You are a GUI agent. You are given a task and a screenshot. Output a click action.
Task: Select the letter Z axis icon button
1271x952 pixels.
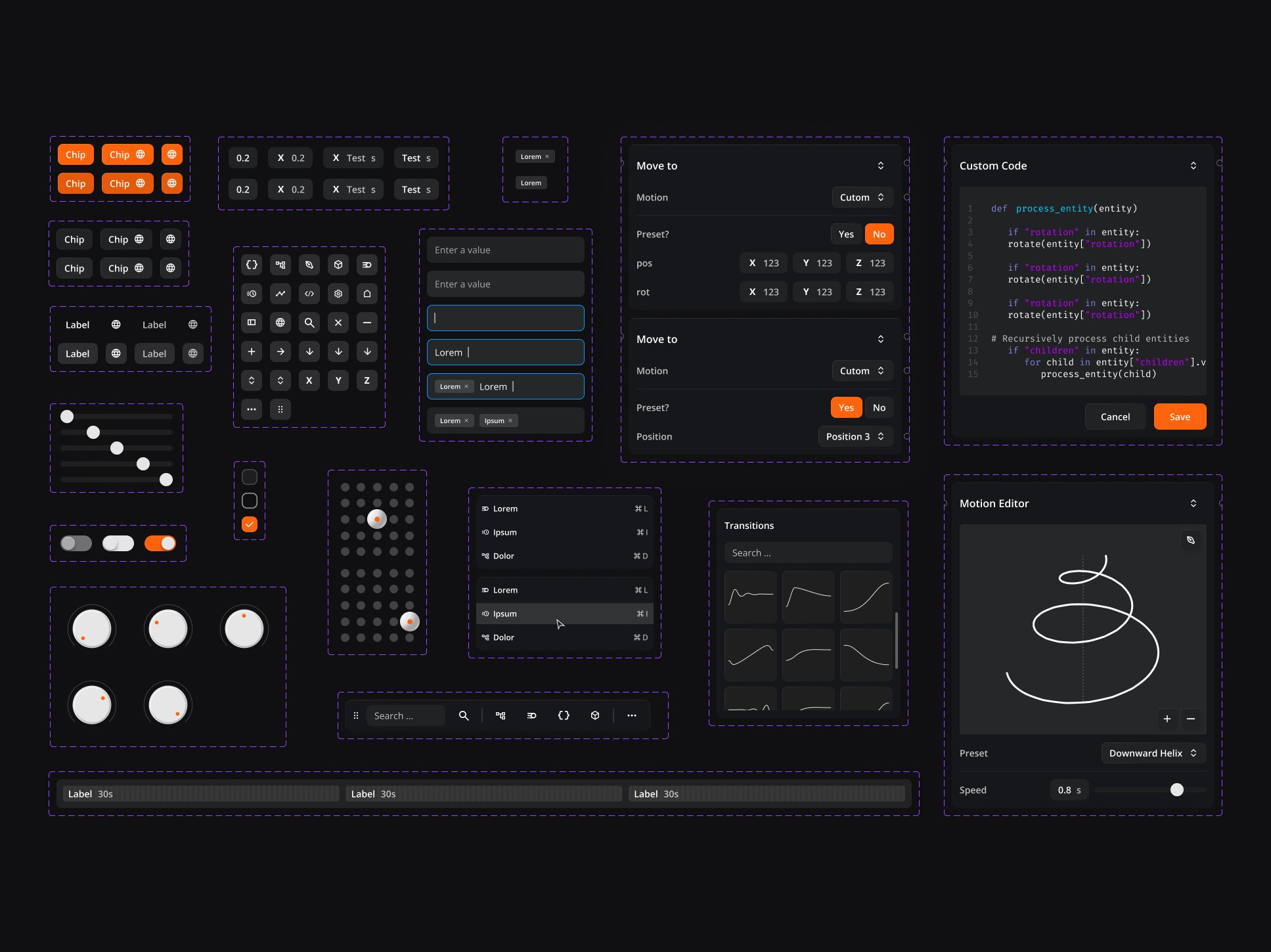tap(367, 380)
